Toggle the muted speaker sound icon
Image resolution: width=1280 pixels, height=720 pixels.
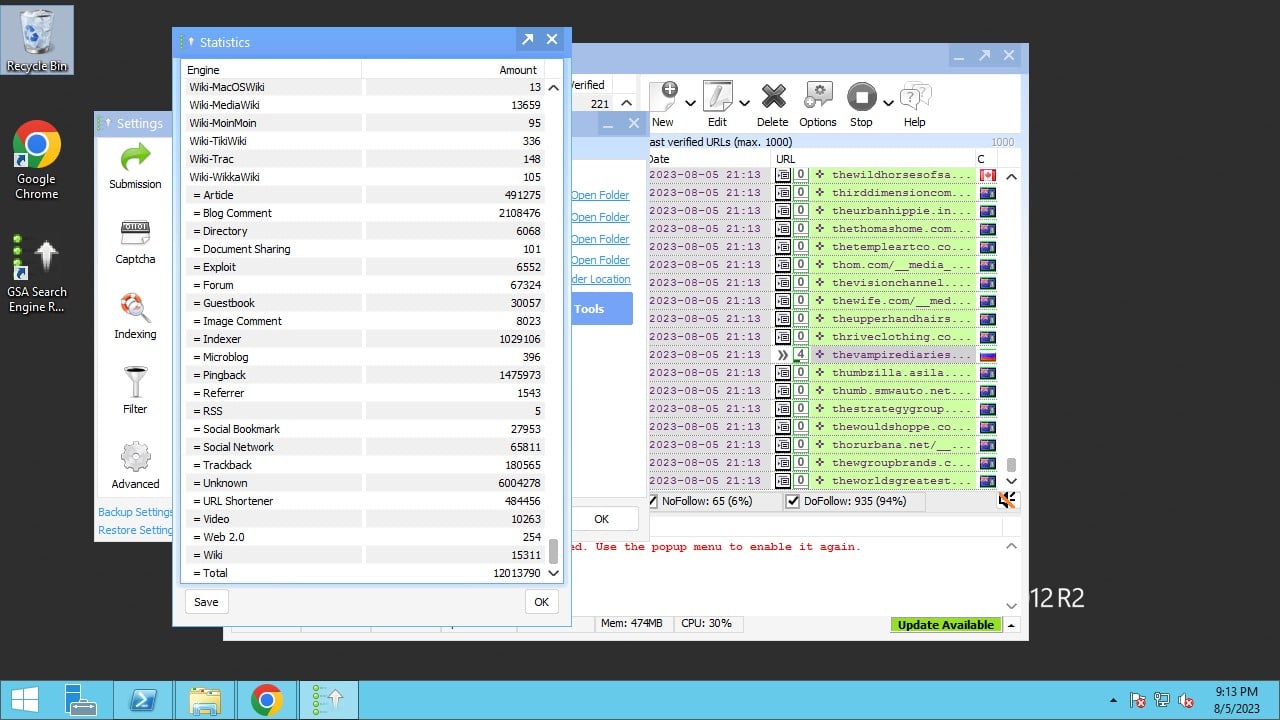tap(1007, 501)
